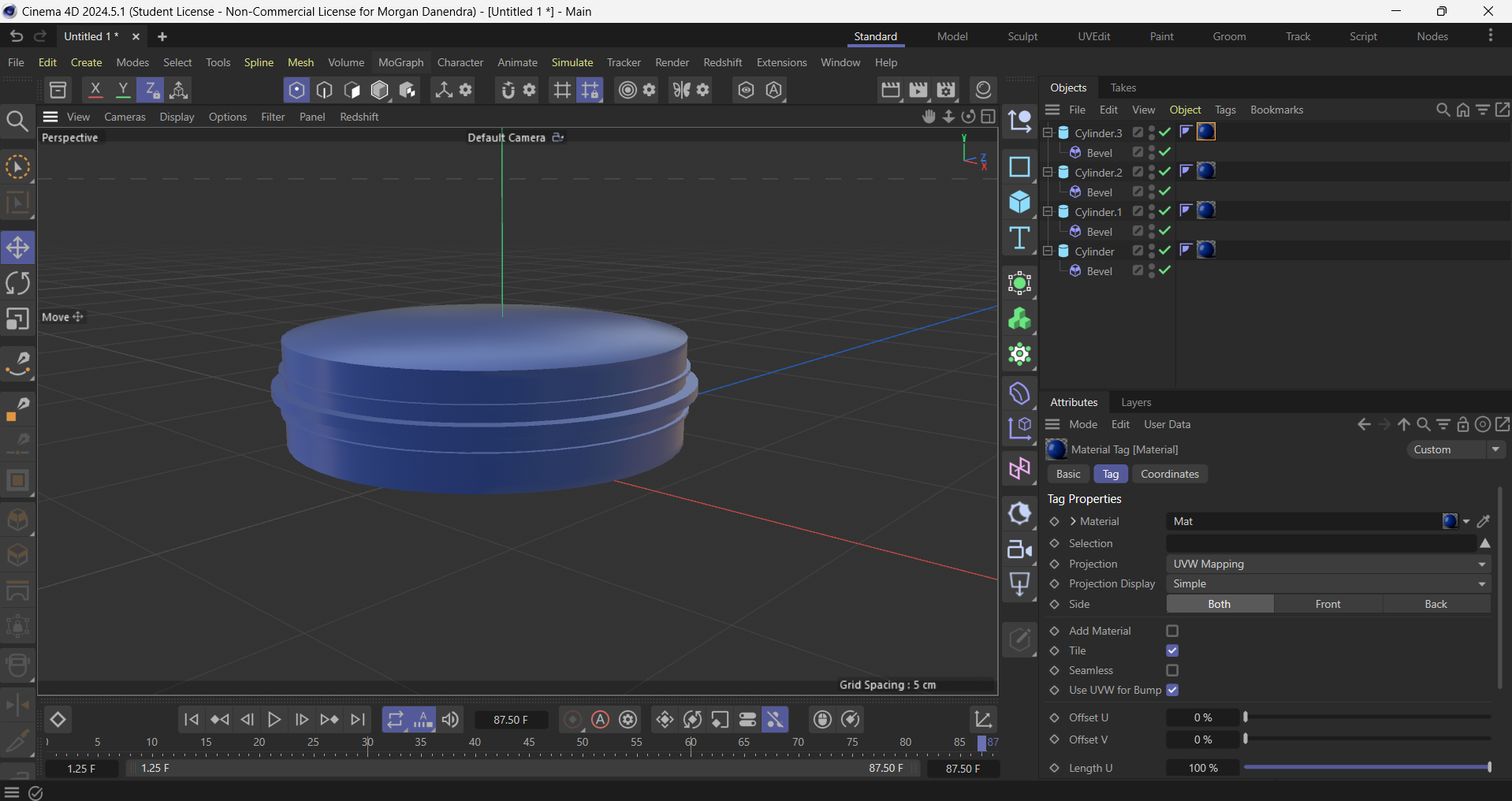Image resolution: width=1512 pixels, height=801 pixels.
Task: Add a Cube primitive object
Action: [x=1019, y=203]
